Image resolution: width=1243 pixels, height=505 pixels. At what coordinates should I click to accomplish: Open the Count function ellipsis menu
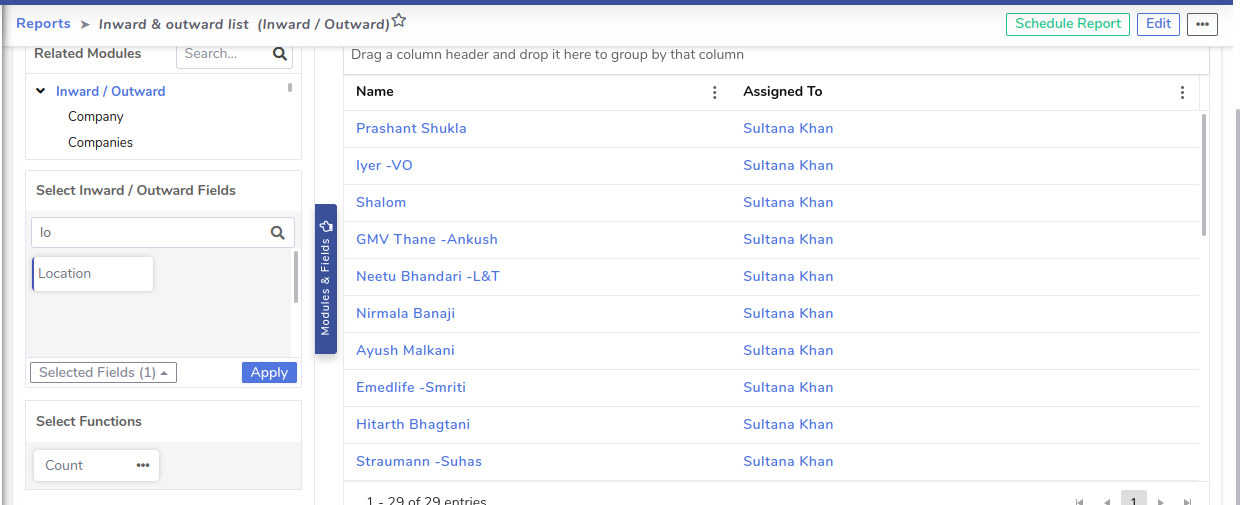pyautogui.click(x=143, y=465)
